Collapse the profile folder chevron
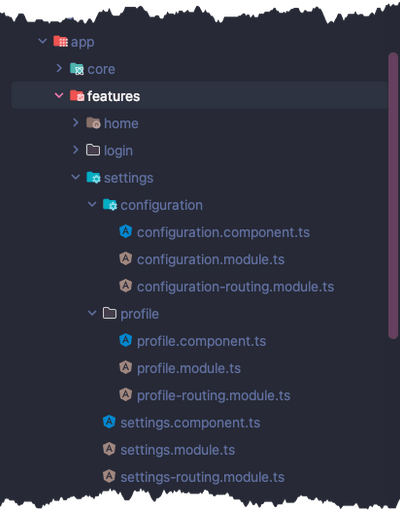Viewport: 400px width, 511px height. click(x=92, y=313)
